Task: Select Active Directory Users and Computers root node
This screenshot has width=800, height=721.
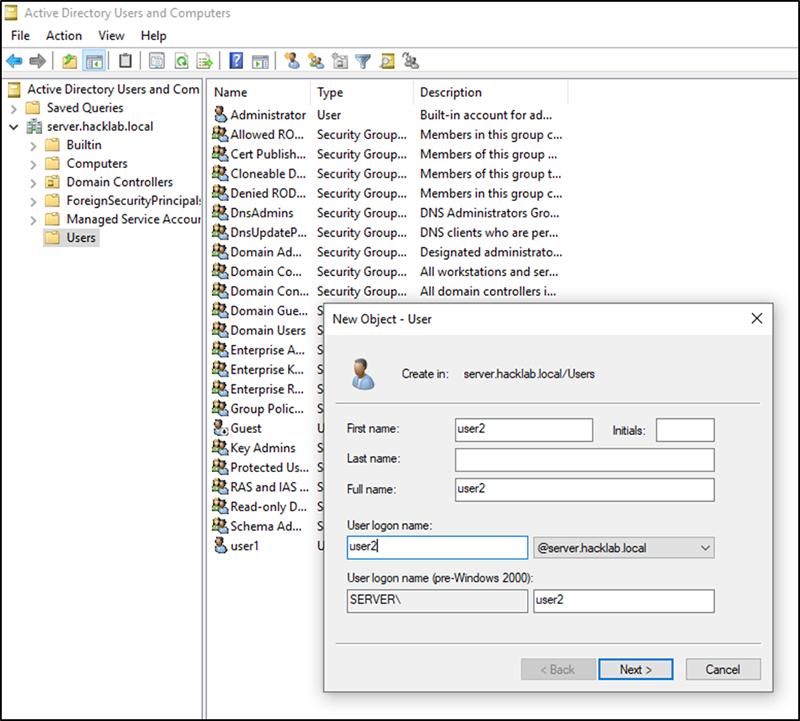Action: click(x=113, y=89)
